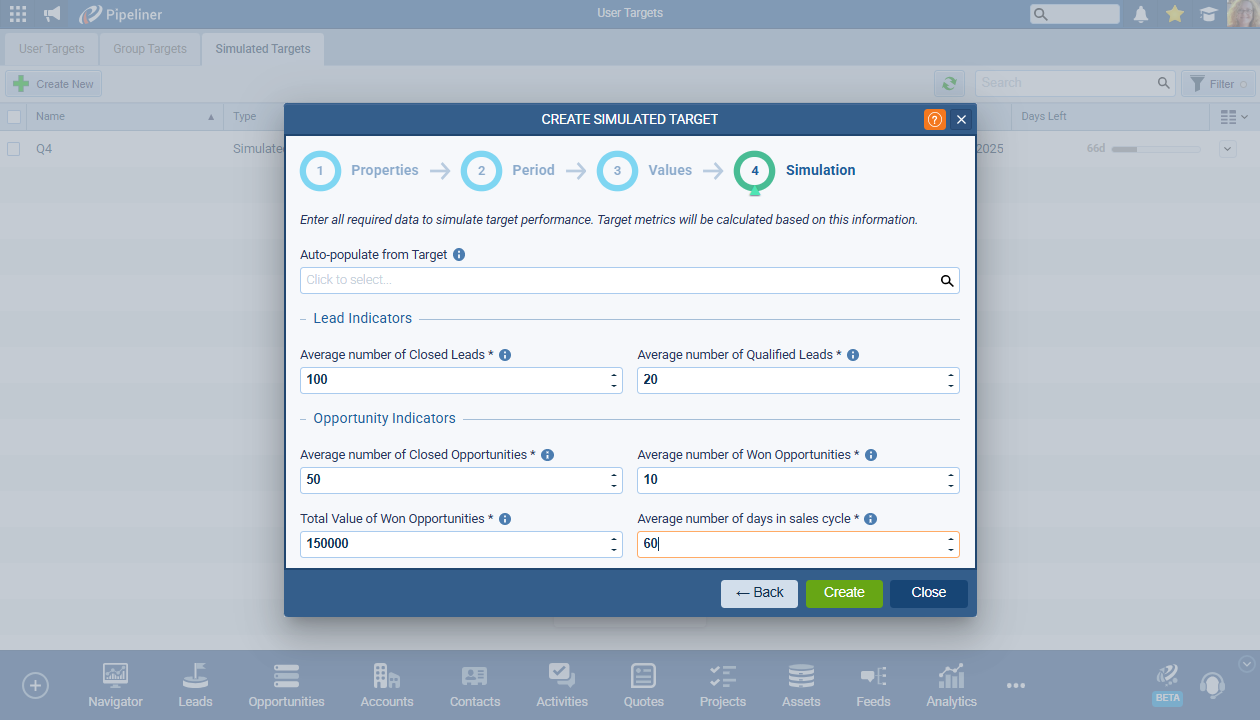Image resolution: width=1260 pixels, height=720 pixels.
Task: Open Analytics from the bottom bar
Action: click(x=951, y=686)
